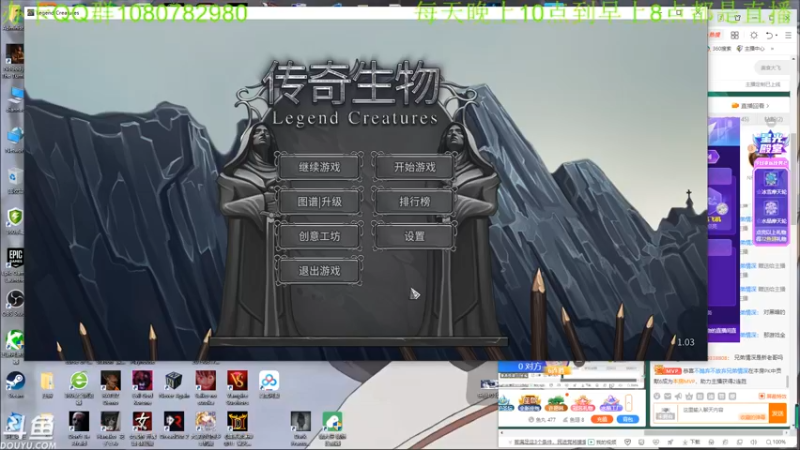
Task: Click the purple mountain gift icon
Action: [610, 403]
